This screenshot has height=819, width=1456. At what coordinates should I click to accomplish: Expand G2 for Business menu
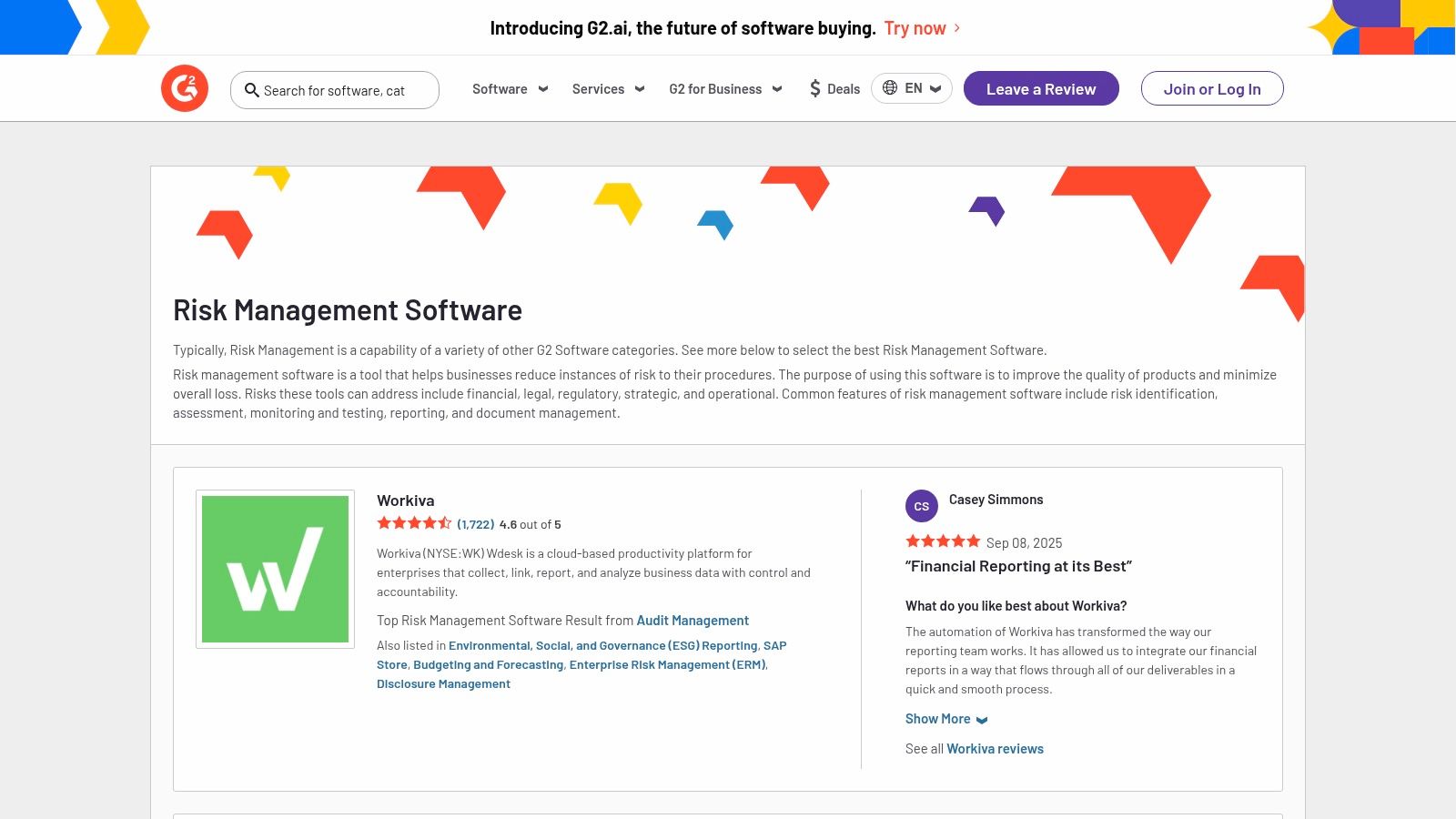tap(725, 89)
